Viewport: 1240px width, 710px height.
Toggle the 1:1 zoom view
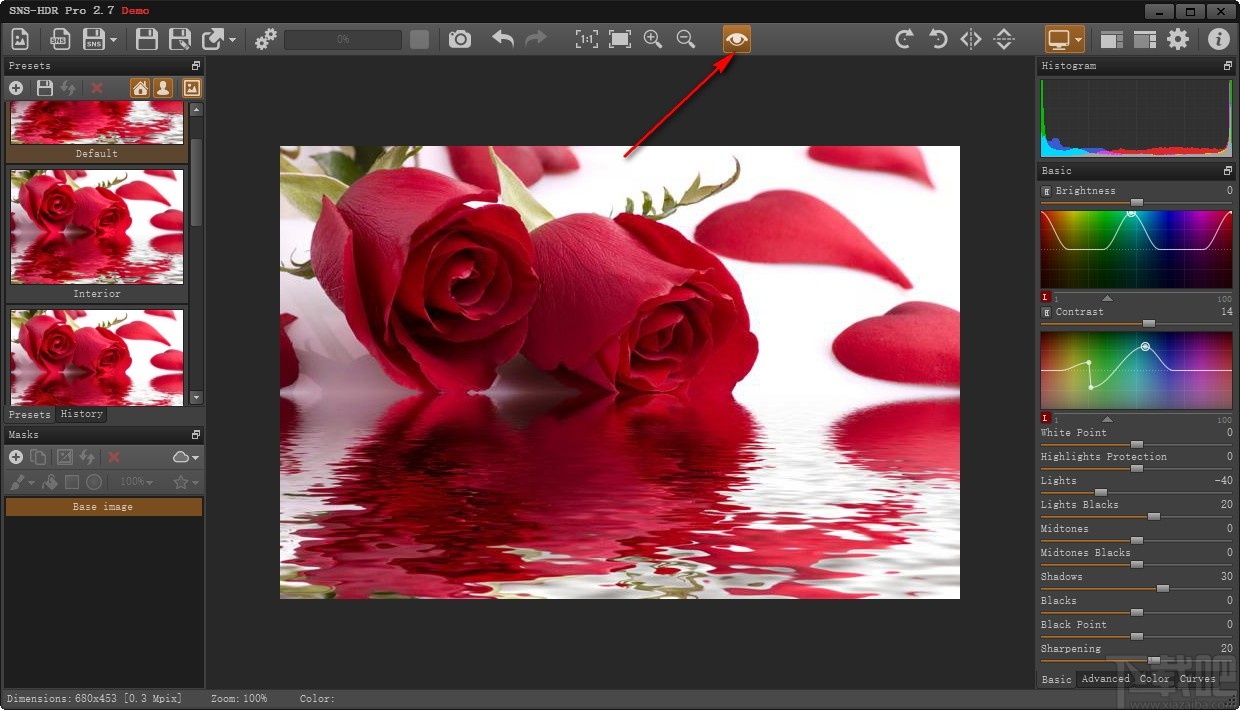tap(587, 39)
